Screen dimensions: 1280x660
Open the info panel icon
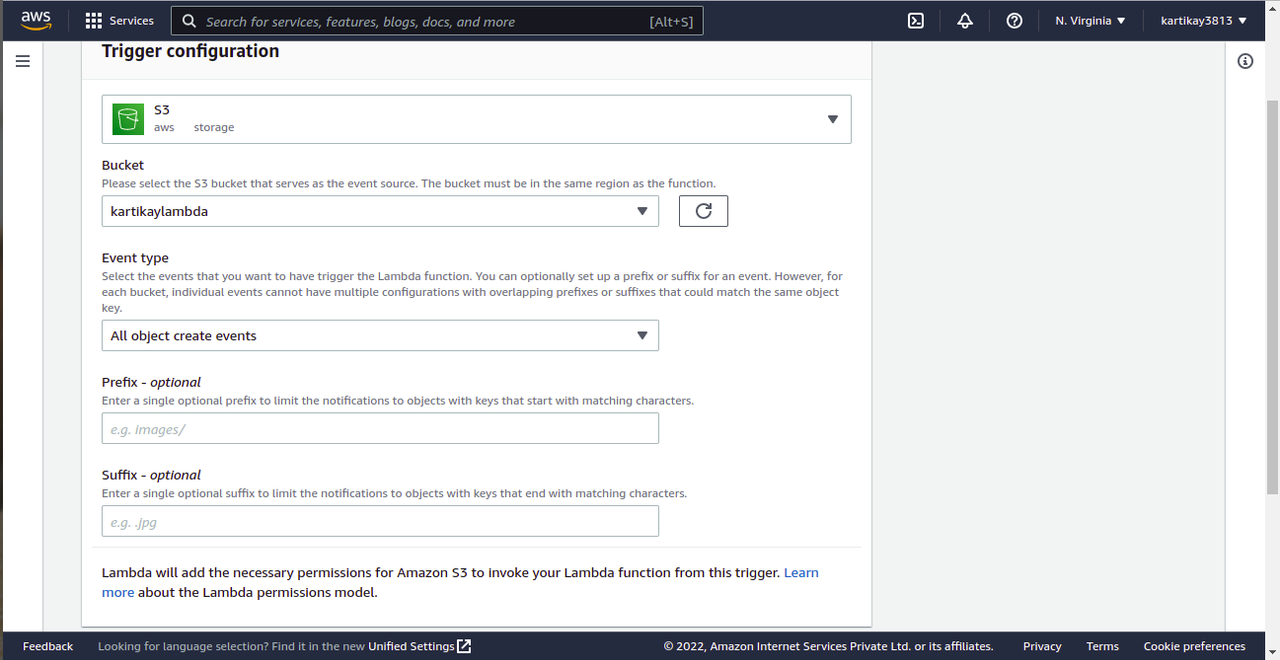(x=1245, y=61)
